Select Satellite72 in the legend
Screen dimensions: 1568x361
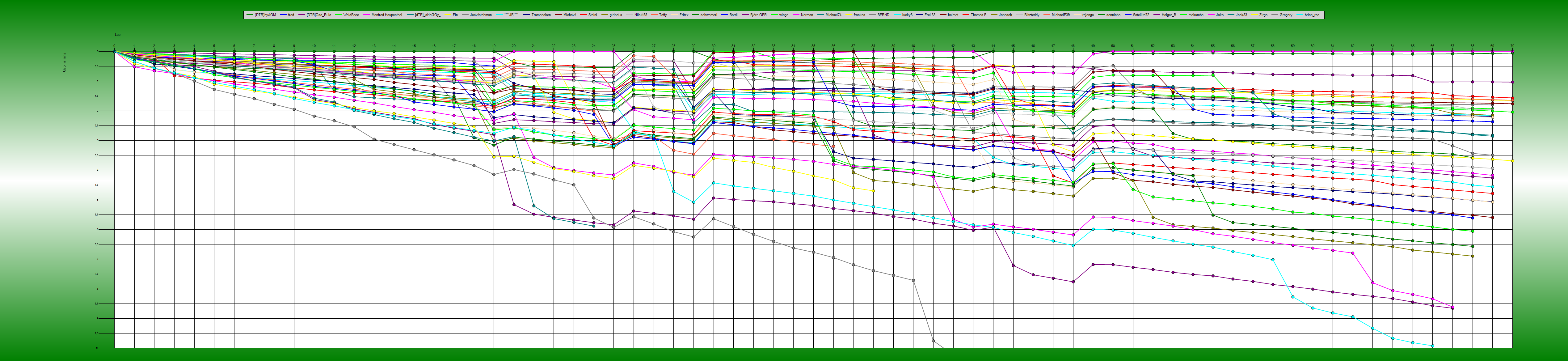pyautogui.click(x=1141, y=15)
